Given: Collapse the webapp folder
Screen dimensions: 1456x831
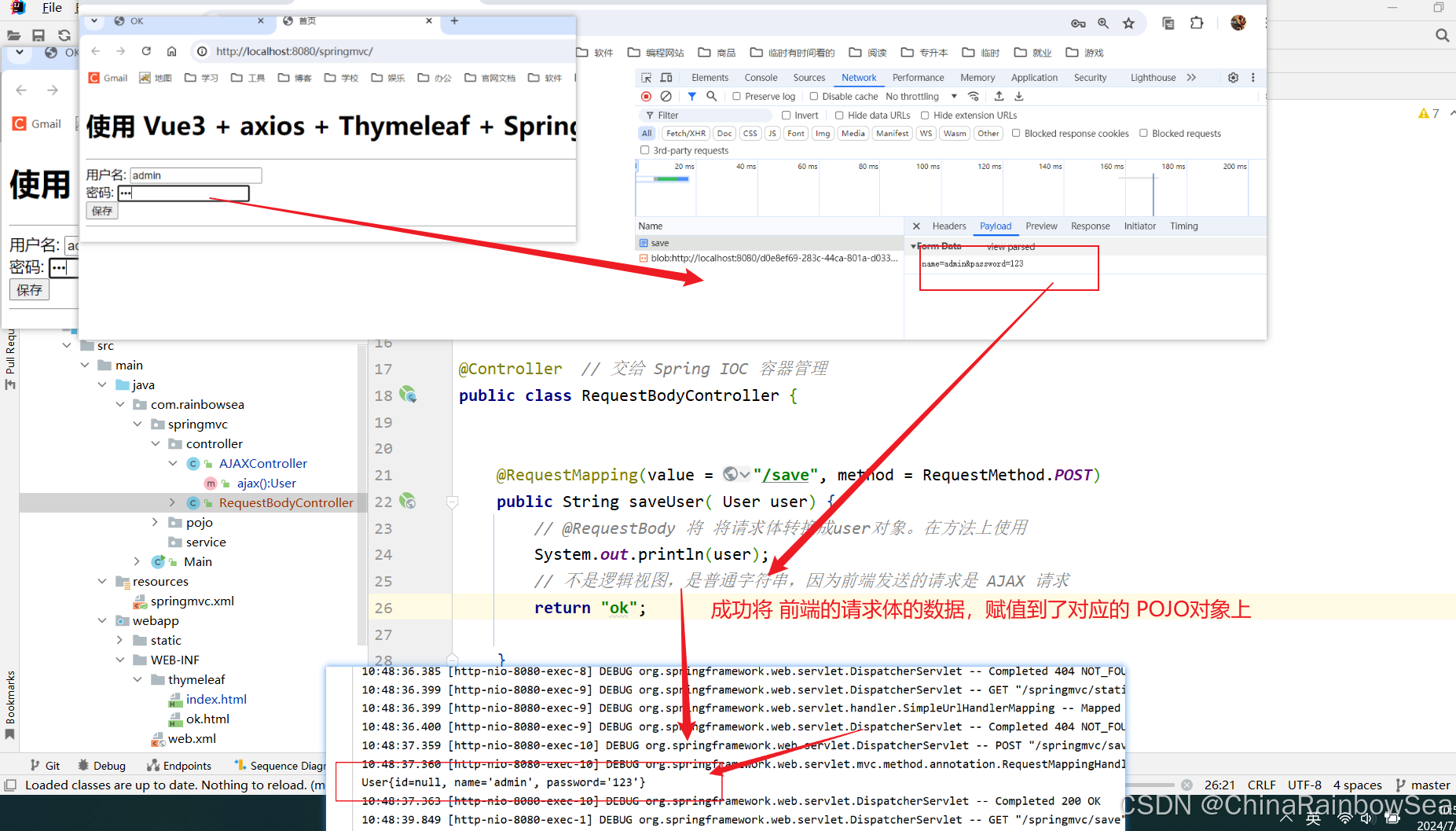Looking at the screenshot, I should pos(101,620).
